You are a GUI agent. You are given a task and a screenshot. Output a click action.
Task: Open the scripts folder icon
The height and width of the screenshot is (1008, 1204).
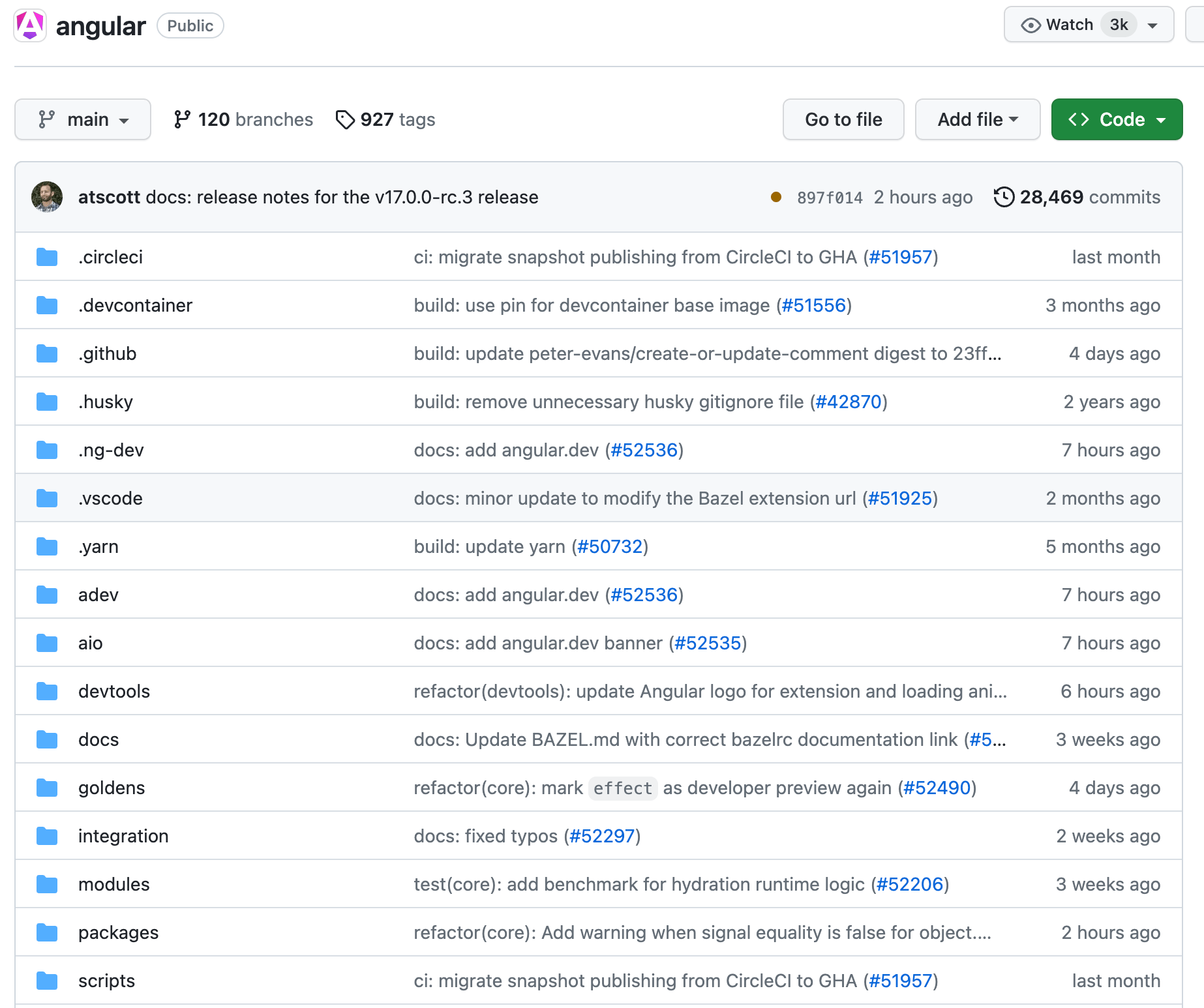point(47,981)
